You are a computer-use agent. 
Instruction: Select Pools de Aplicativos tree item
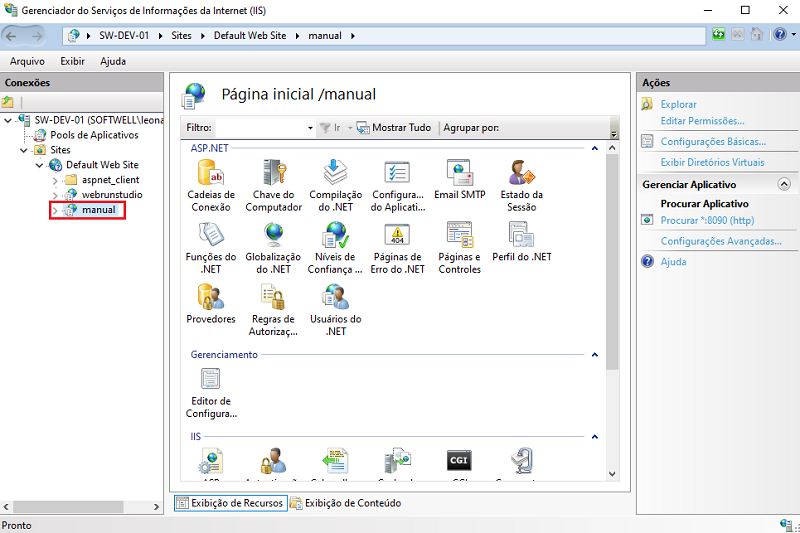click(x=94, y=135)
